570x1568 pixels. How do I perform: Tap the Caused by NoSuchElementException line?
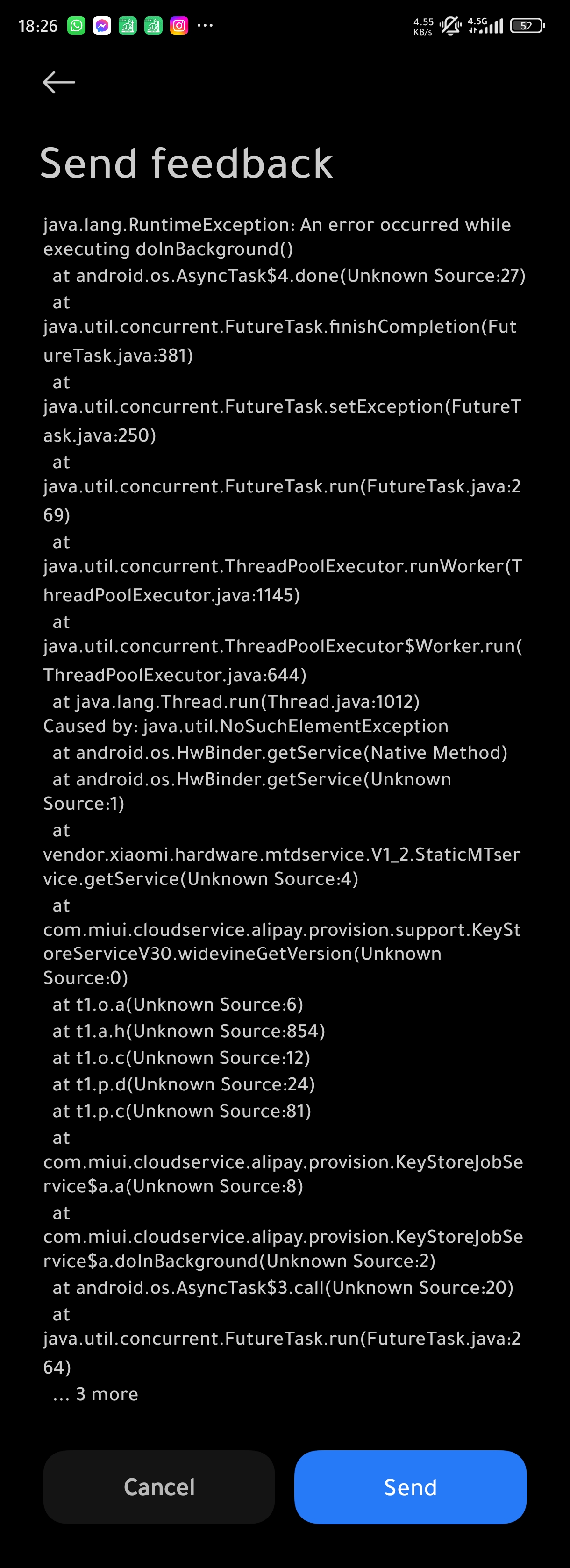(x=246, y=726)
